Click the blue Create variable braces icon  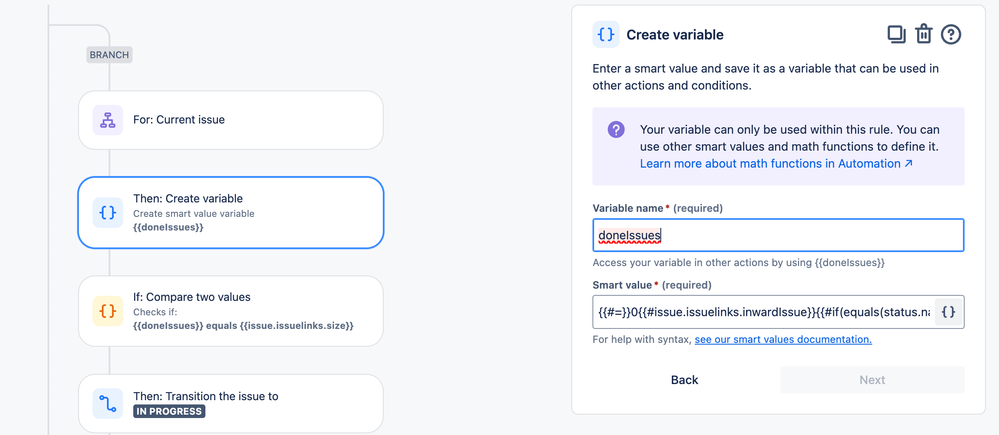tap(108, 212)
